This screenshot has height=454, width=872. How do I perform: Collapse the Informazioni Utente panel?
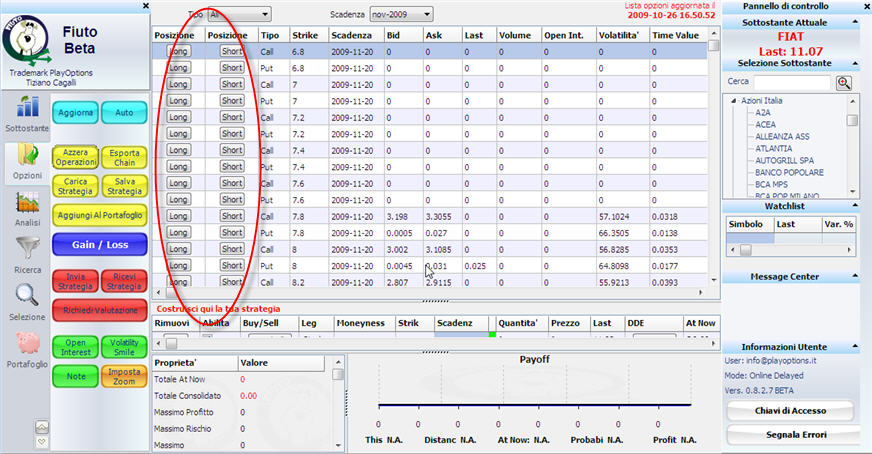(x=855, y=347)
